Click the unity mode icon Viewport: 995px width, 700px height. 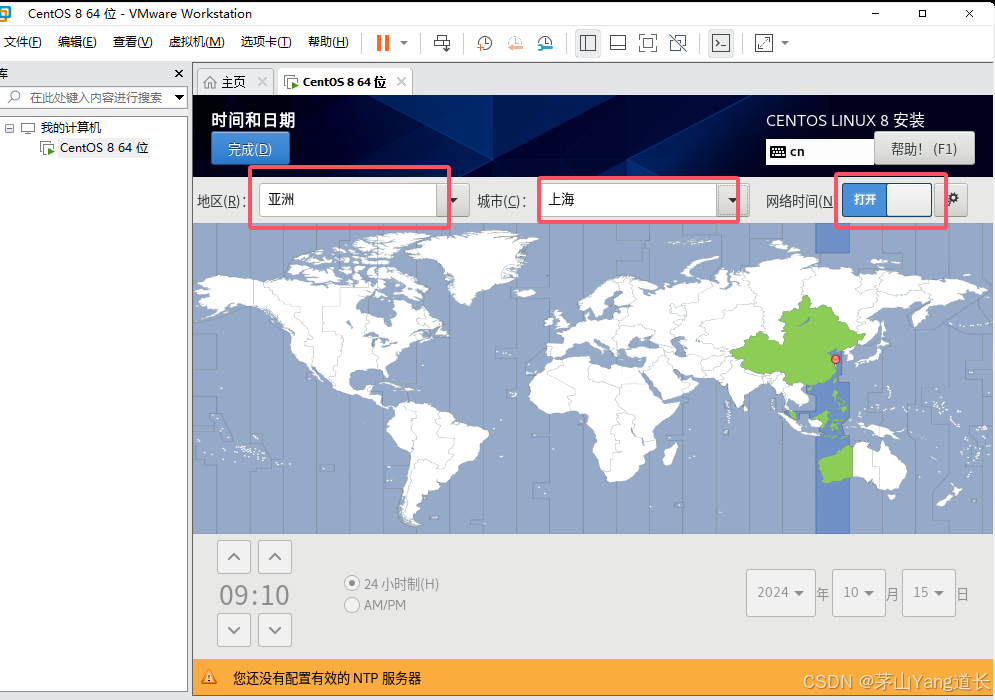(678, 43)
